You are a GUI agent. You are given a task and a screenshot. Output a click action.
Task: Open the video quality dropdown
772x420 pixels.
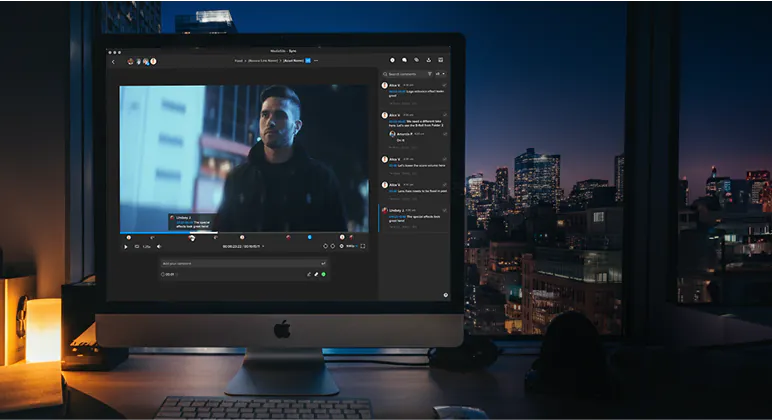tap(351, 246)
